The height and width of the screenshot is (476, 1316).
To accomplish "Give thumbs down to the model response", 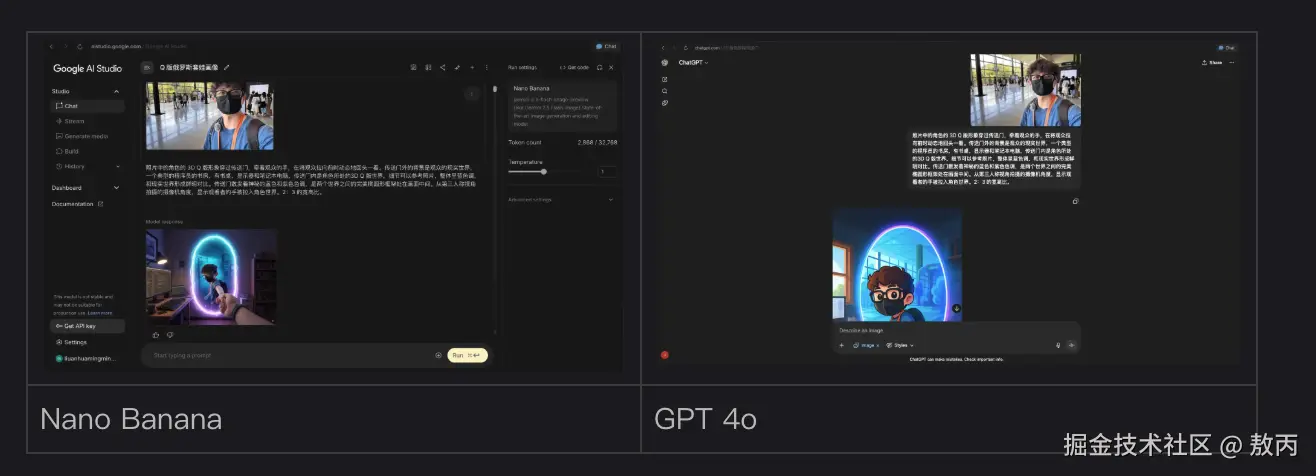I will point(169,335).
